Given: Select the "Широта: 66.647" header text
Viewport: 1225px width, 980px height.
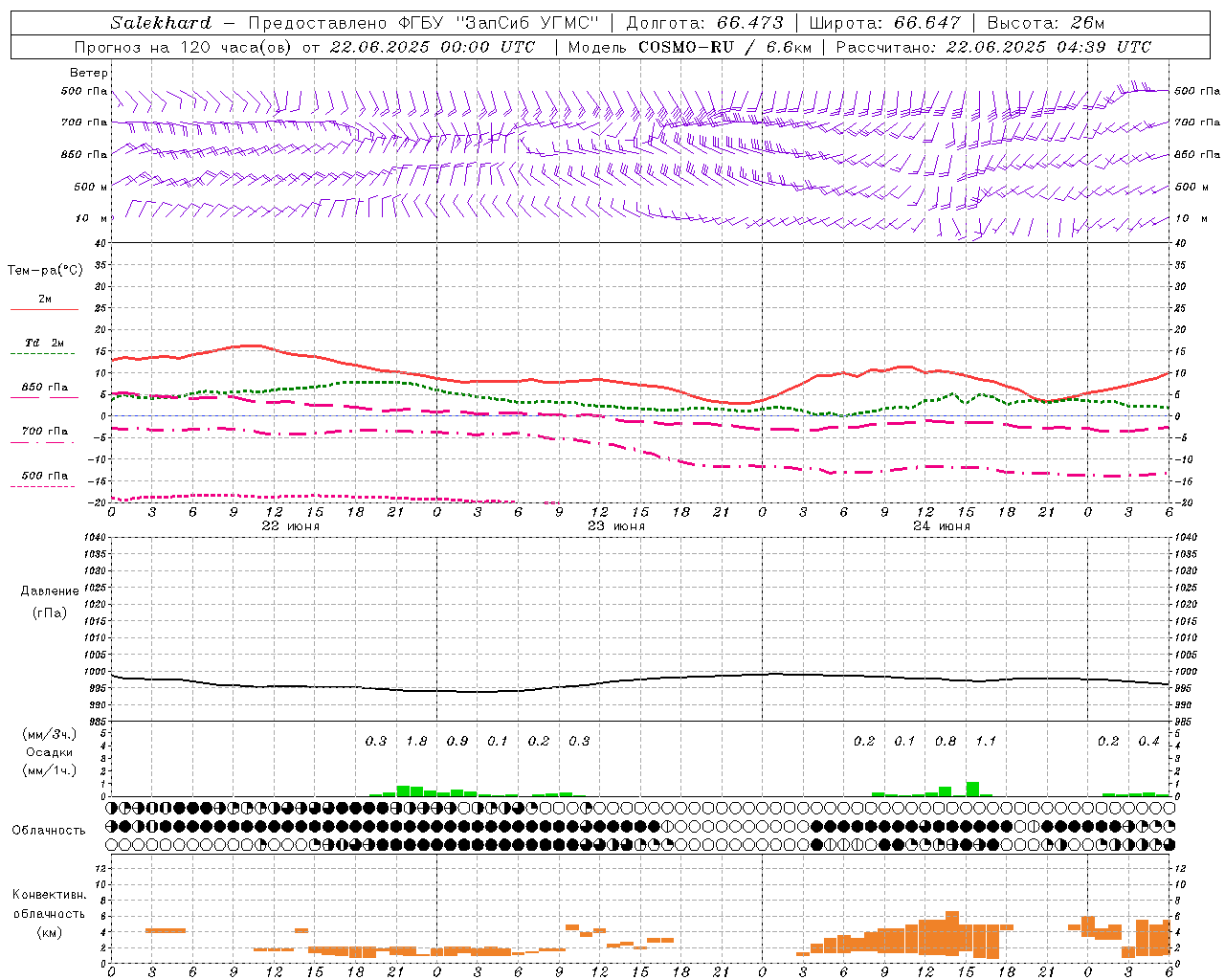Looking at the screenshot, I should click(x=884, y=23).
